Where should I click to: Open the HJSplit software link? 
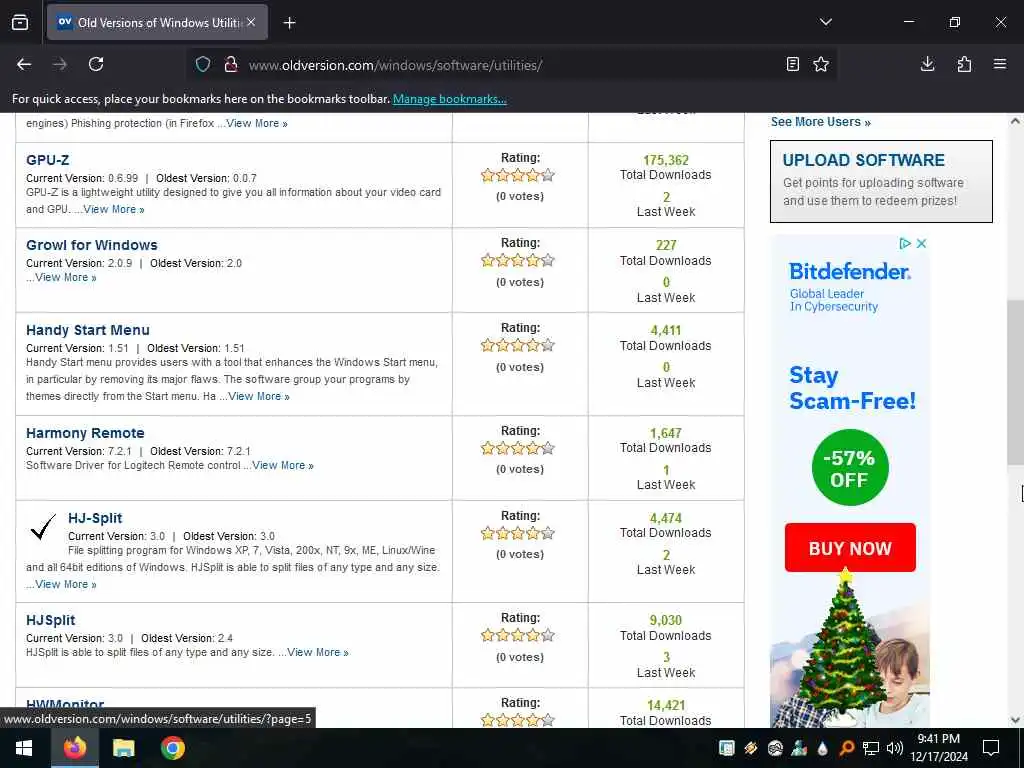51,620
